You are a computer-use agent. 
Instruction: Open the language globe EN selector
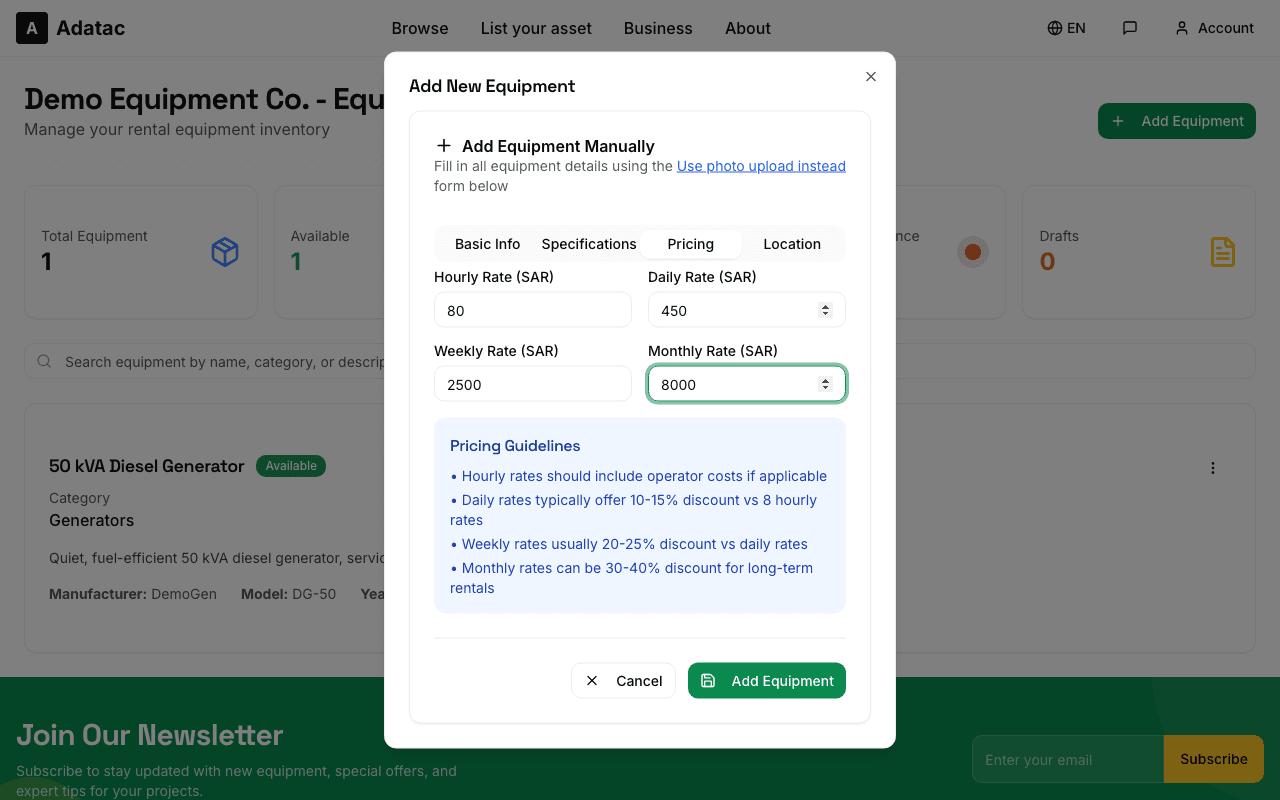(1066, 28)
